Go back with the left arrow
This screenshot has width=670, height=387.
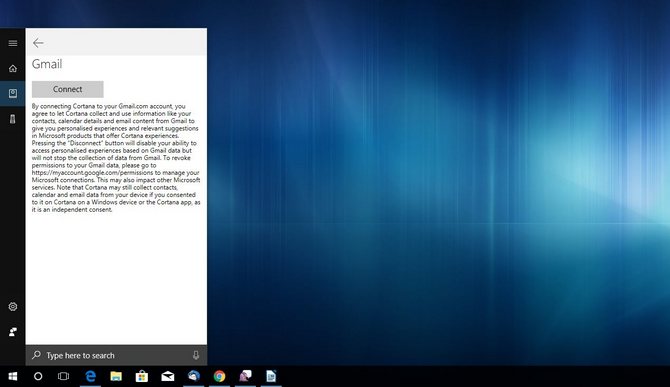click(x=38, y=43)
